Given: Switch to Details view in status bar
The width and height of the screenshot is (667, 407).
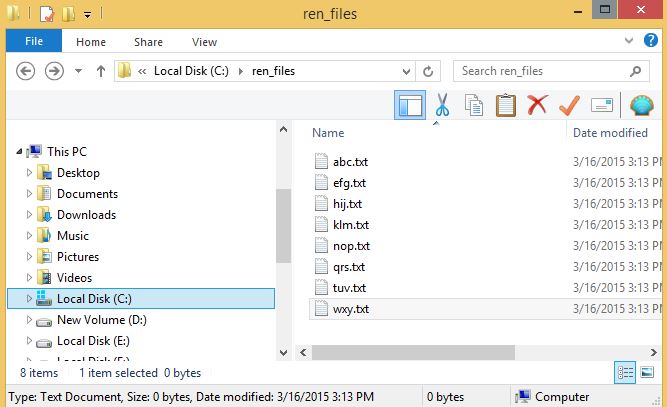Looking at the screenshot, I should (x=626, y=372).
